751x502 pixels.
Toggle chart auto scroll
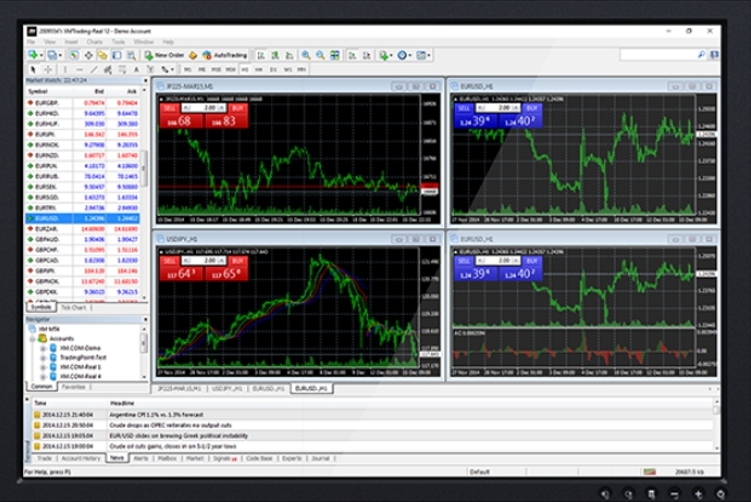pos(352,55)
